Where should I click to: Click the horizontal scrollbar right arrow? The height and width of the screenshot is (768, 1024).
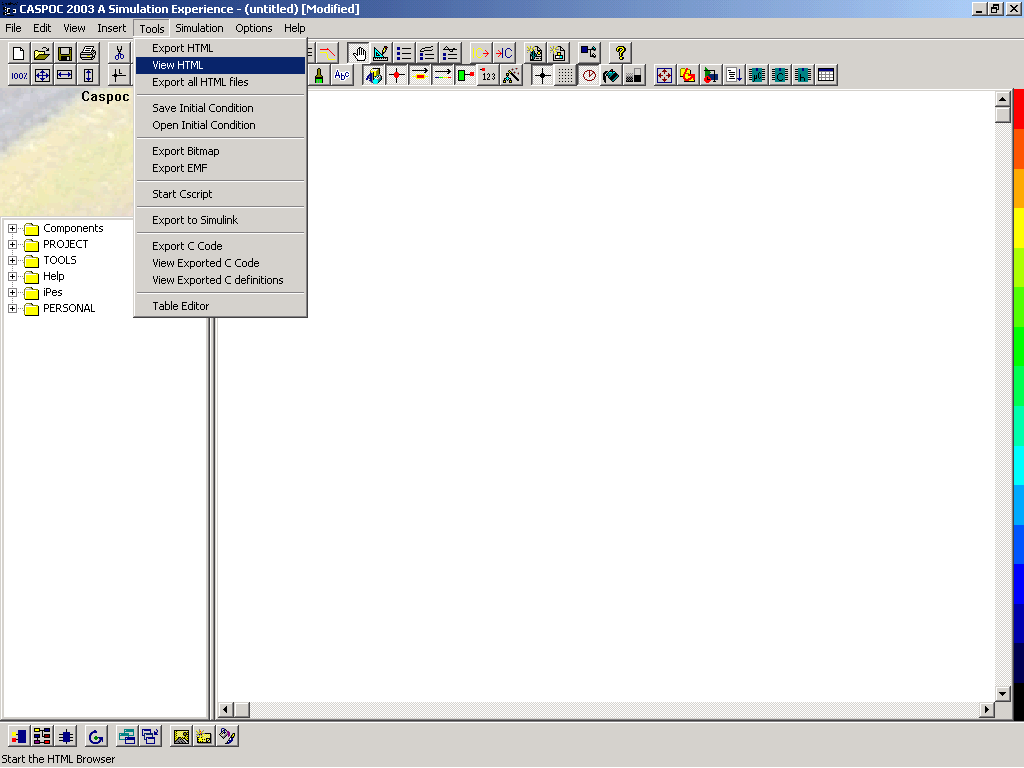[x=987, y=709]
